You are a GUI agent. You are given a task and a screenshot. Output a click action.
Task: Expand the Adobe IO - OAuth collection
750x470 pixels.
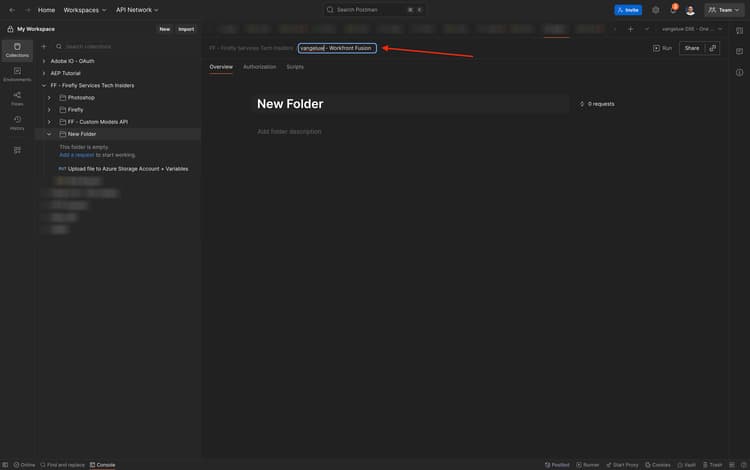pyautogui.click(x=44, y=61)
